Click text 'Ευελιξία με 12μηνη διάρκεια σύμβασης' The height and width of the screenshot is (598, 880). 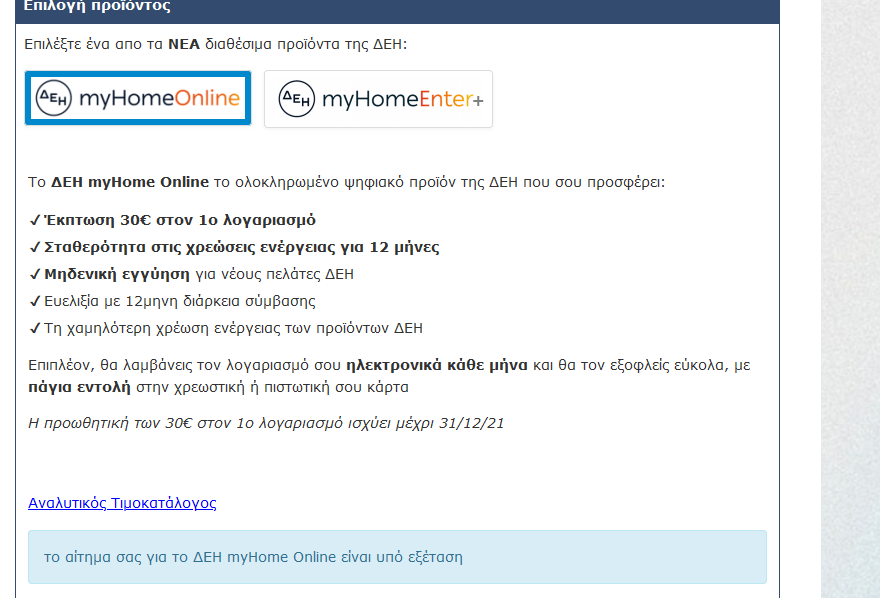tap(180, 301)
